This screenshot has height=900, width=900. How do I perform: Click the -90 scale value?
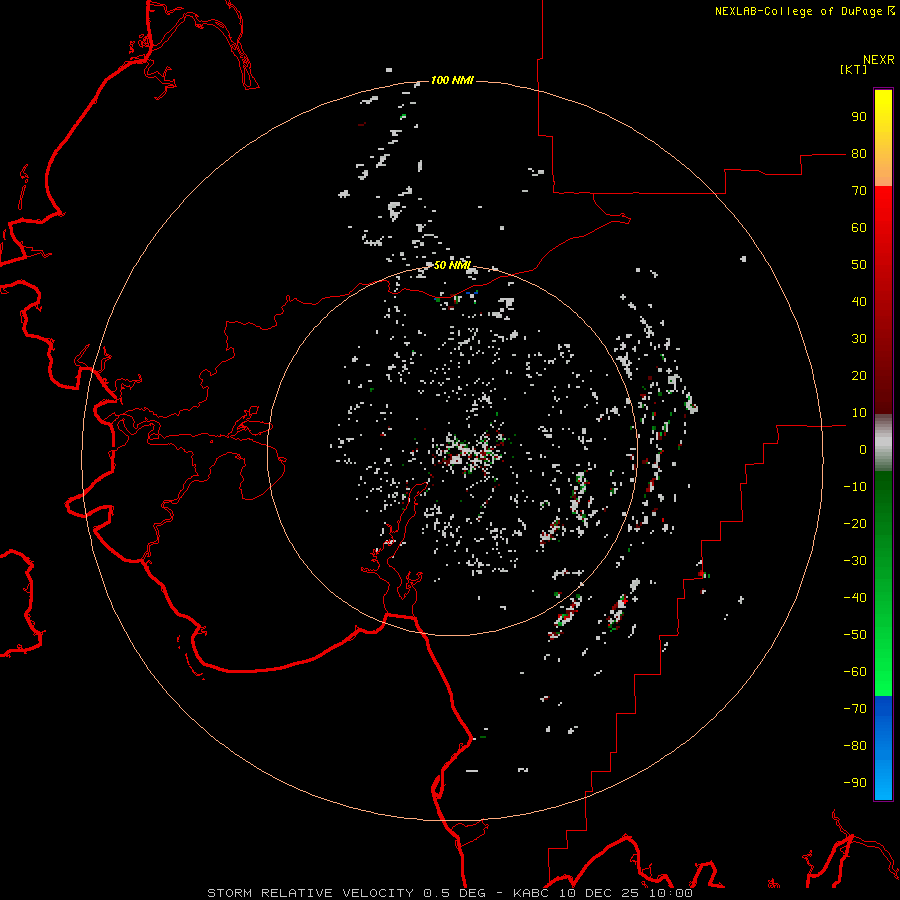(x=855, y=783)
